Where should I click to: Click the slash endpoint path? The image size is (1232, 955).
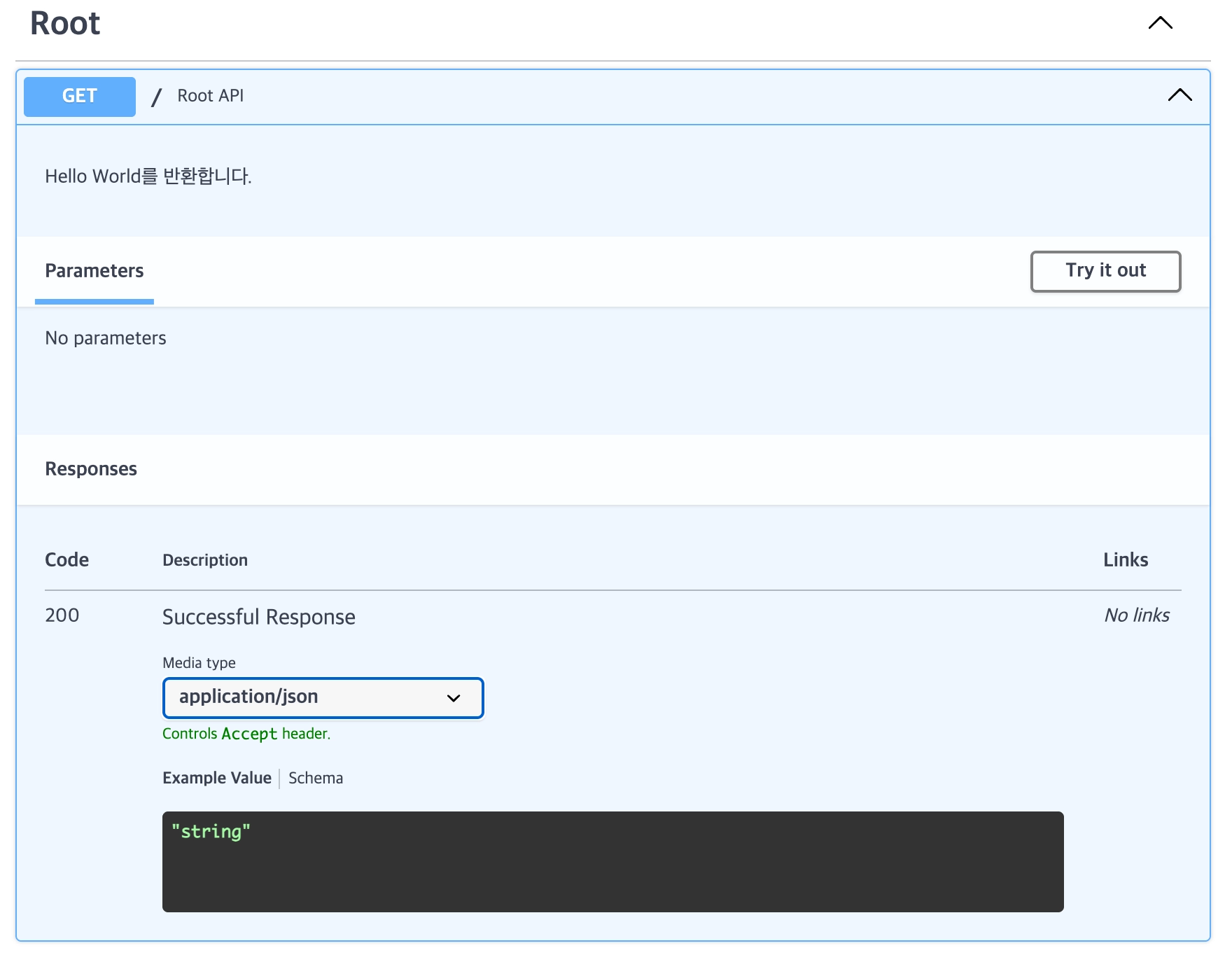point(157,97)
